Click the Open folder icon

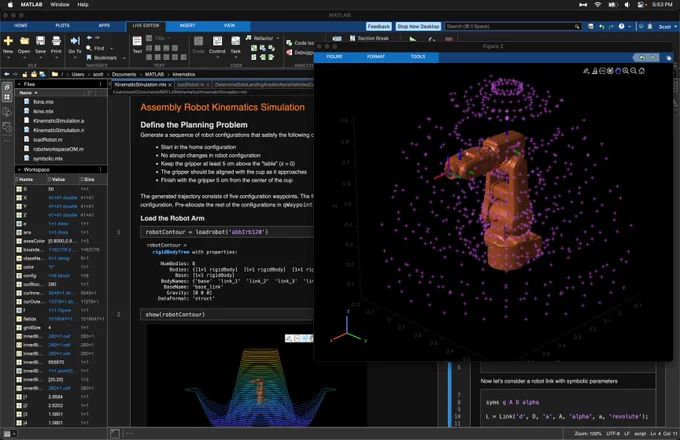[x=24, y=41]
